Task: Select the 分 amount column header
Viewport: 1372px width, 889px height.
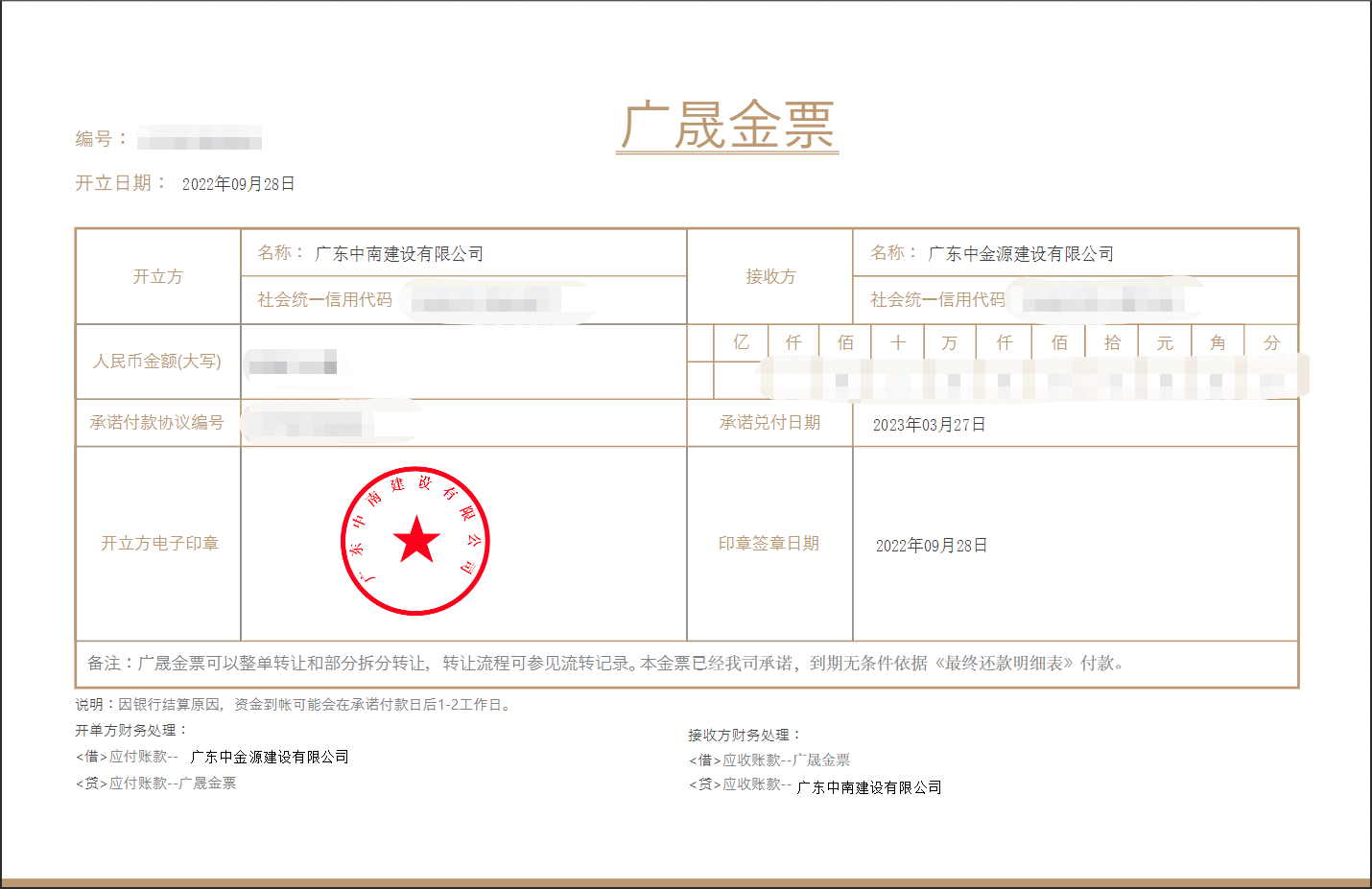Action: pos(1271,342)
